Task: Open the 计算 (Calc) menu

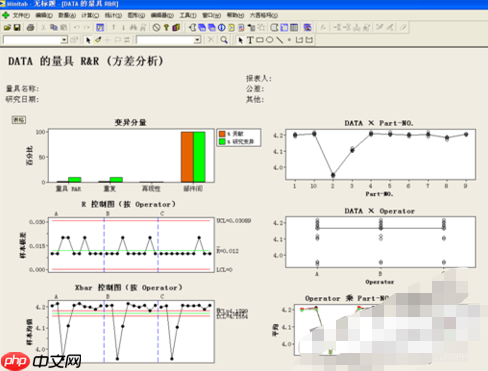Action: pos(90,15)
